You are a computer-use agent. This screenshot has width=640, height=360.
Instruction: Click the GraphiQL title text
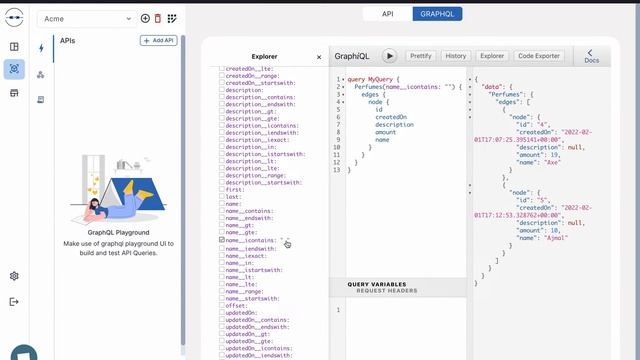[351, 56]
